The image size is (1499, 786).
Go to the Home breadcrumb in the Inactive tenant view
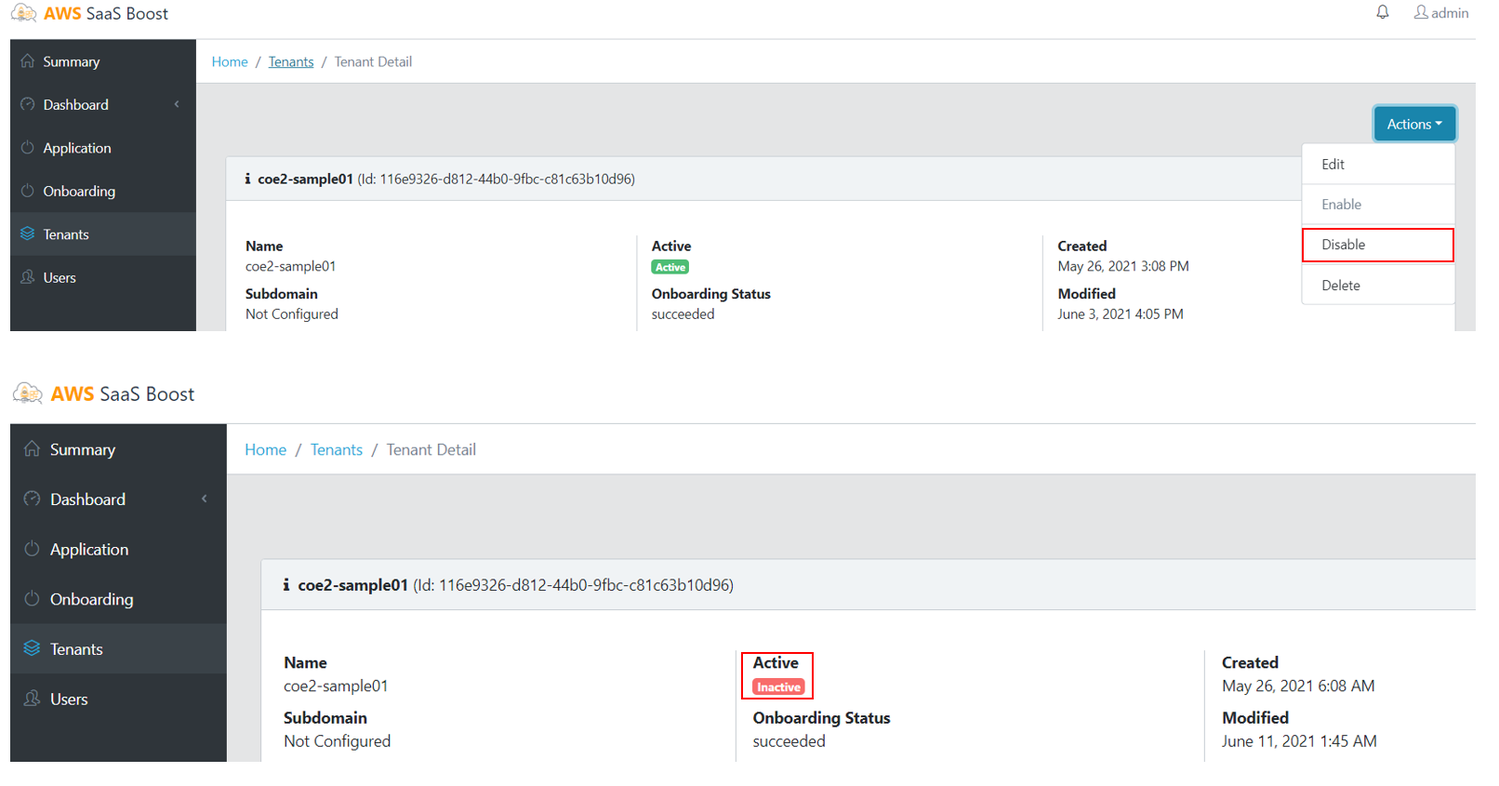point(265,450)
